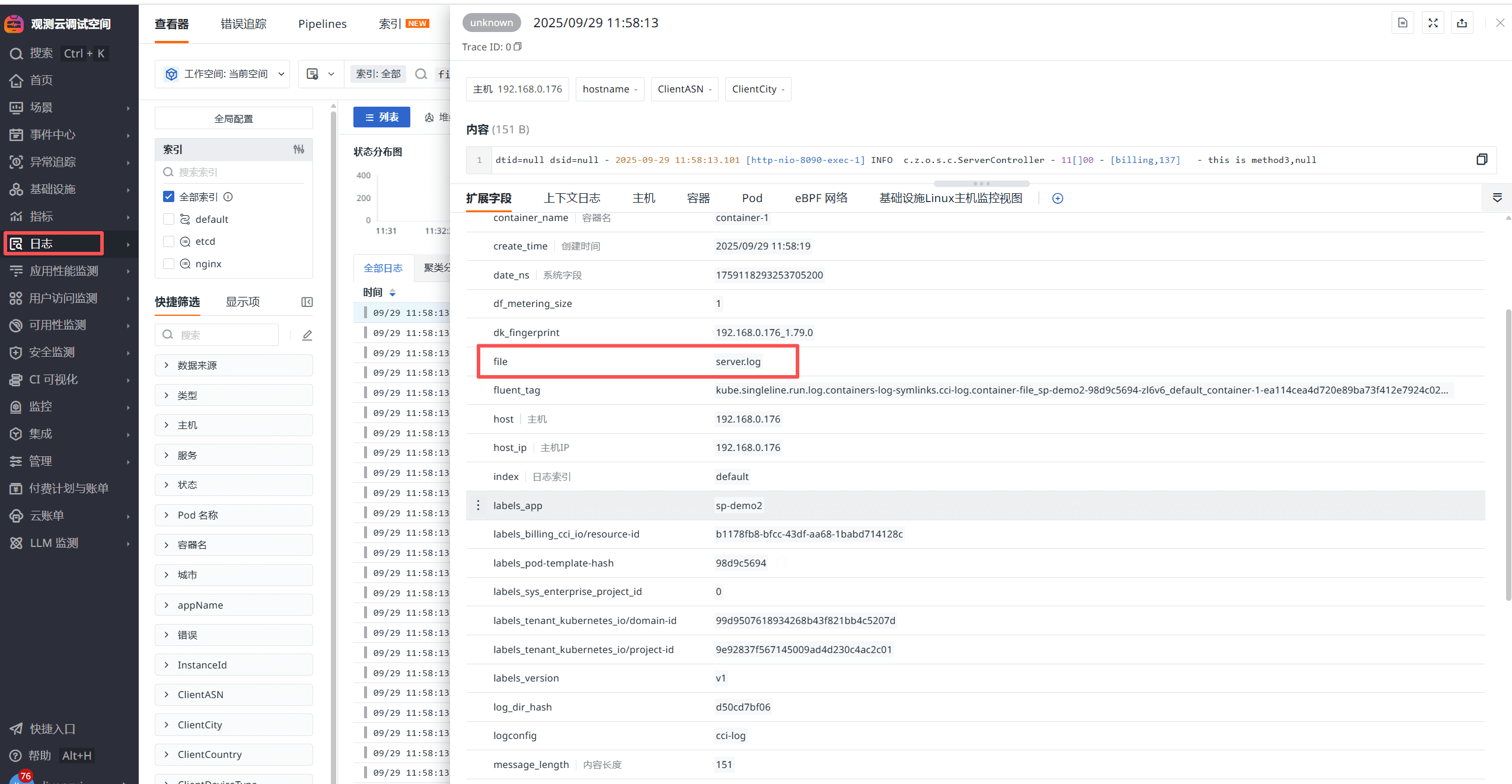Expand log detail to fullscreen

(1433, 23)
